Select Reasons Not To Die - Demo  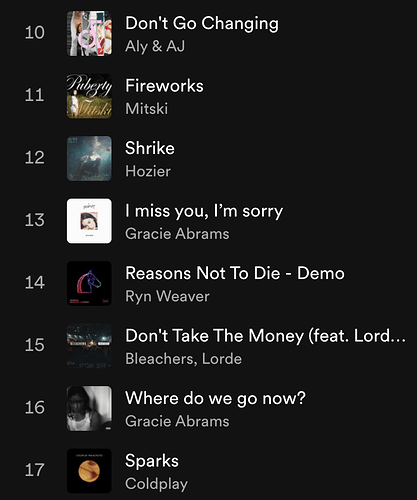(x=235, y=273)
